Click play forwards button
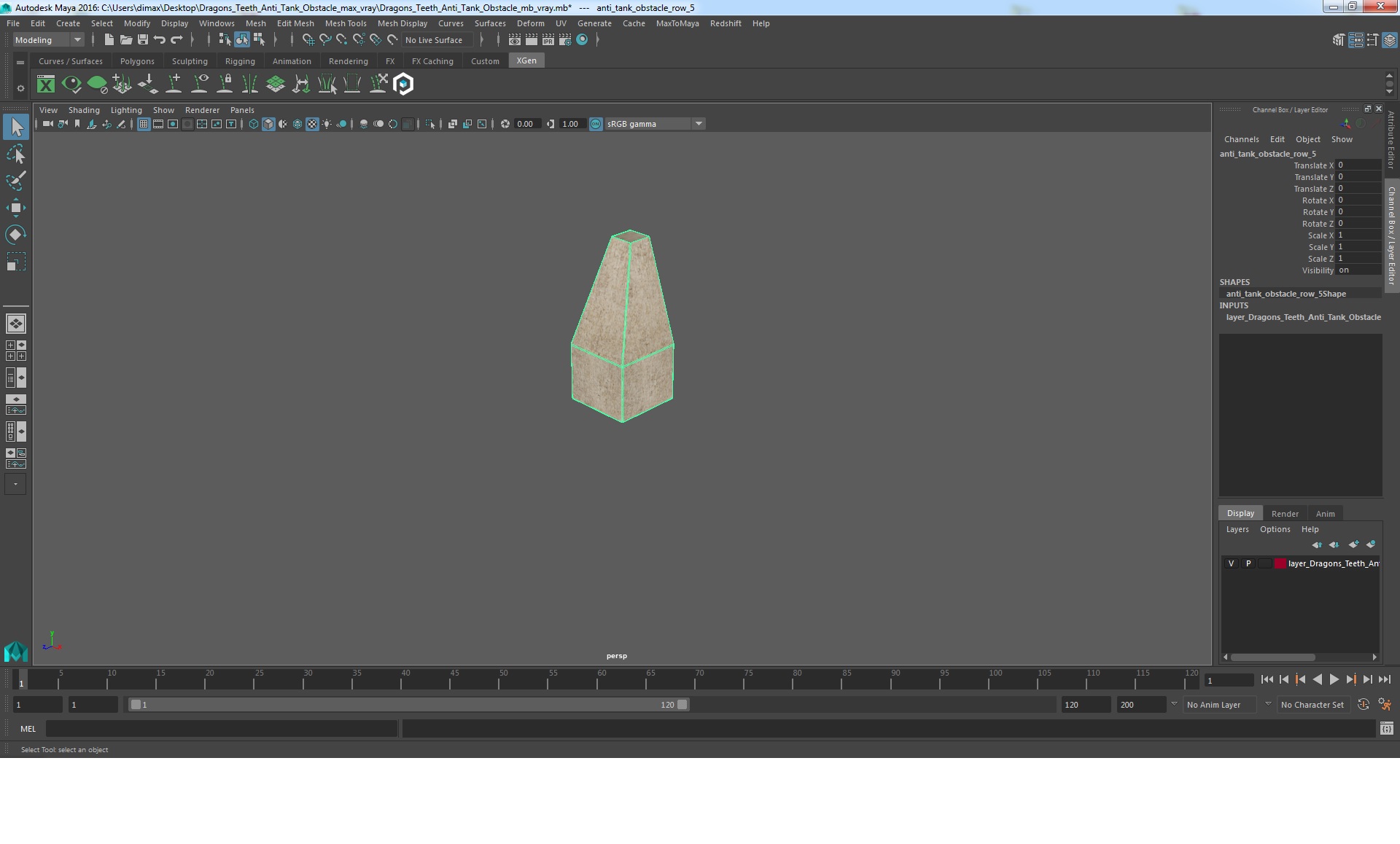 [x=1334, y=679]
